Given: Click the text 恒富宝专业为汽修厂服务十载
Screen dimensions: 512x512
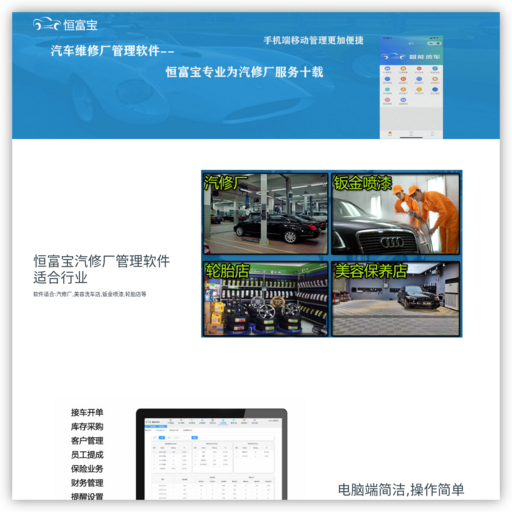Looking at the screenshot, I should (x=244, y=72).
